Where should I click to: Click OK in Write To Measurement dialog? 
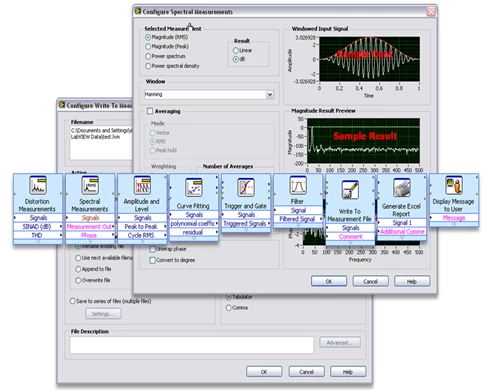[x=264, y=372]
